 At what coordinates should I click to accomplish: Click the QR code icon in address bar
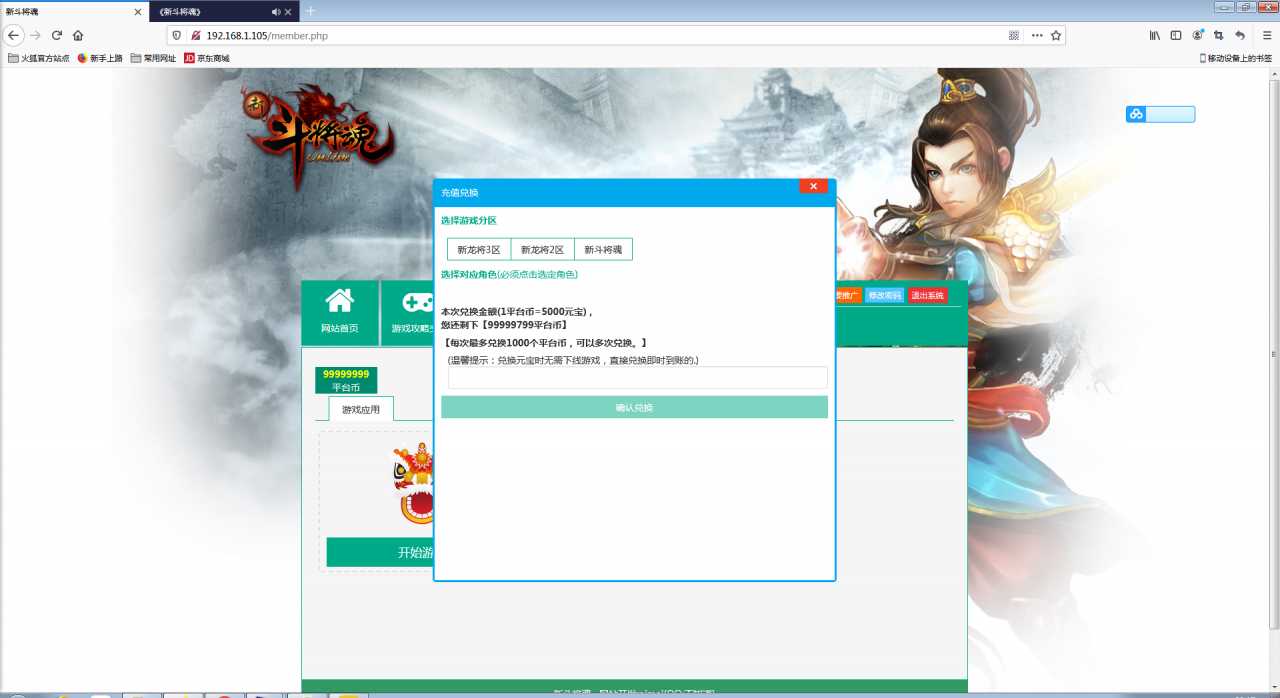(x=1014, y=35)
